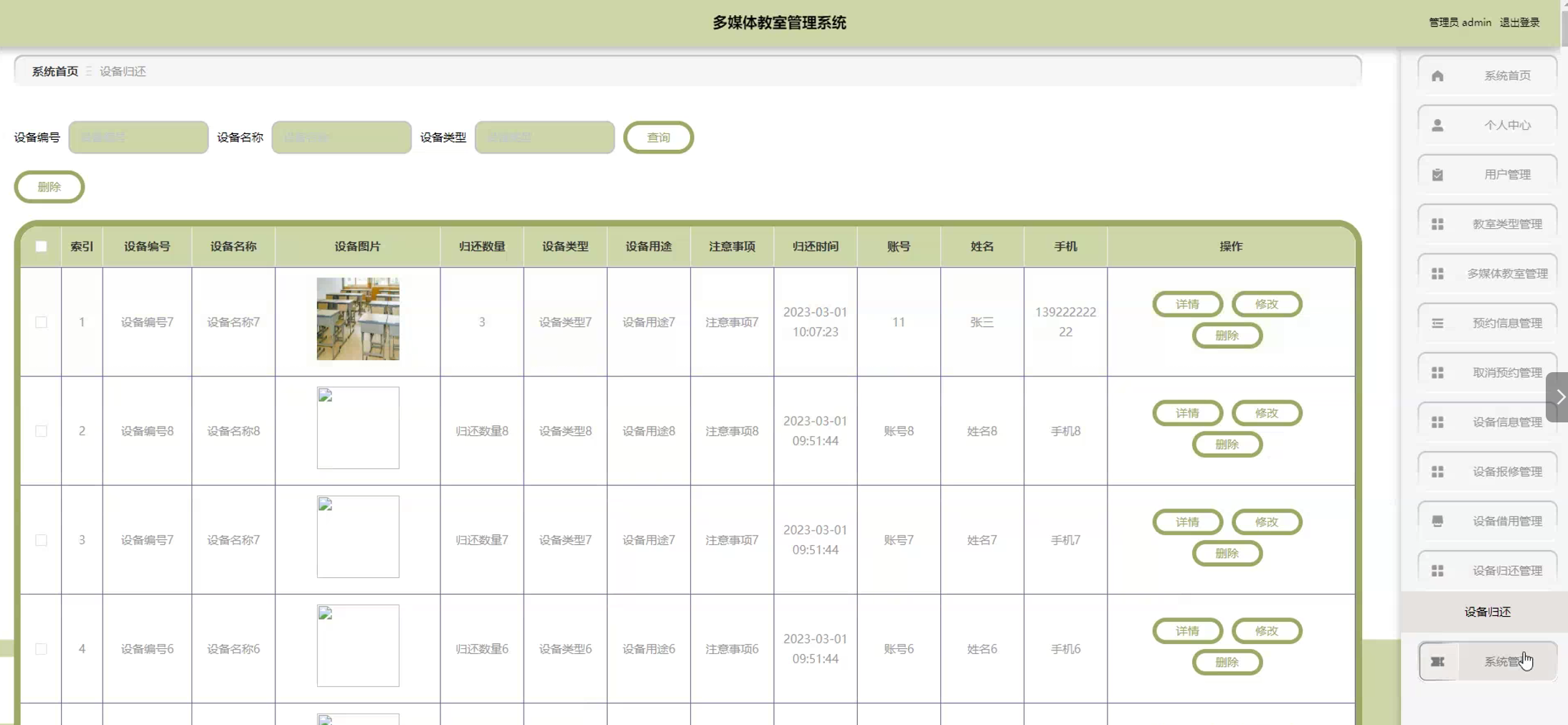Screen dimensions: 1568x725
Task: Open 设备借用管理 menu
Action: click(1488, 521)
